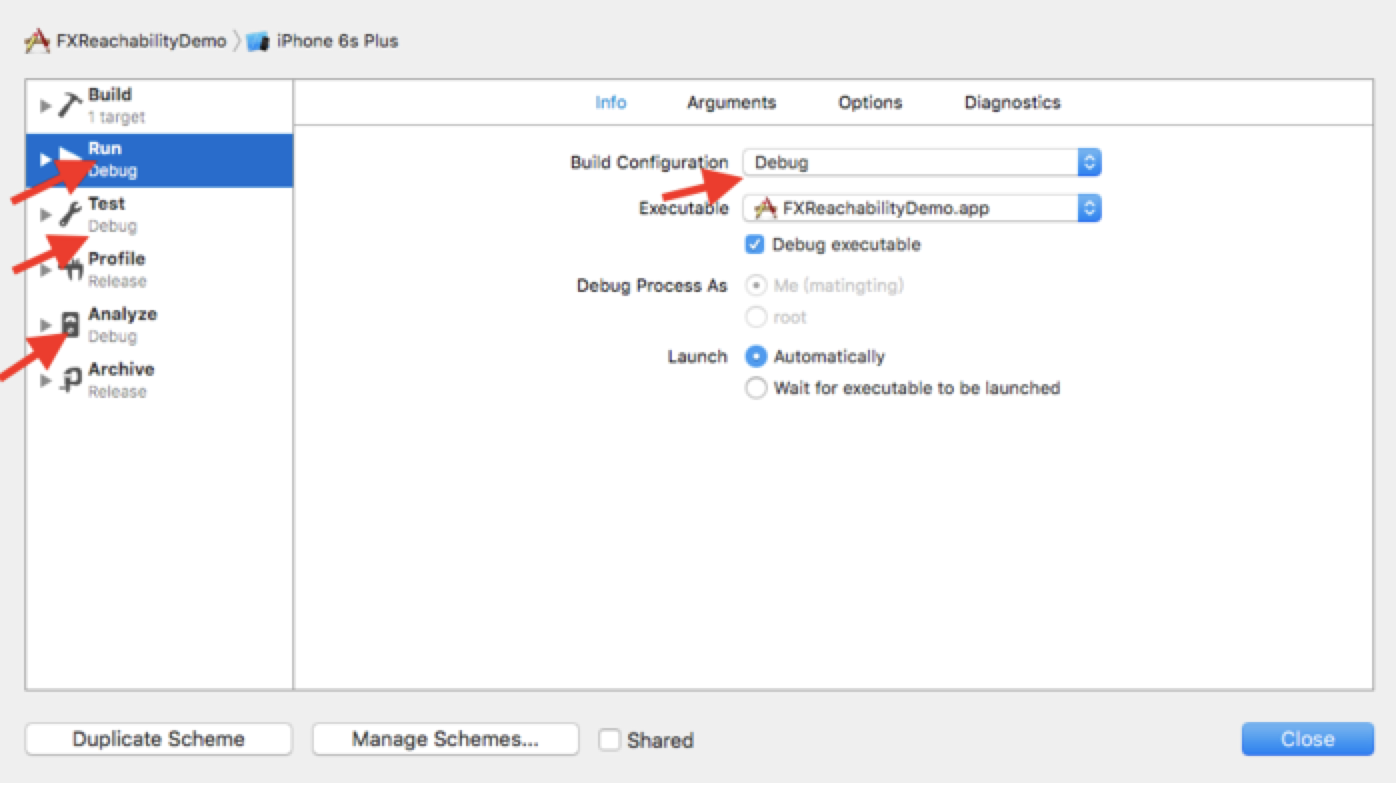
Task: Select the Build 1 target row
Action: (x=159, y=105)
